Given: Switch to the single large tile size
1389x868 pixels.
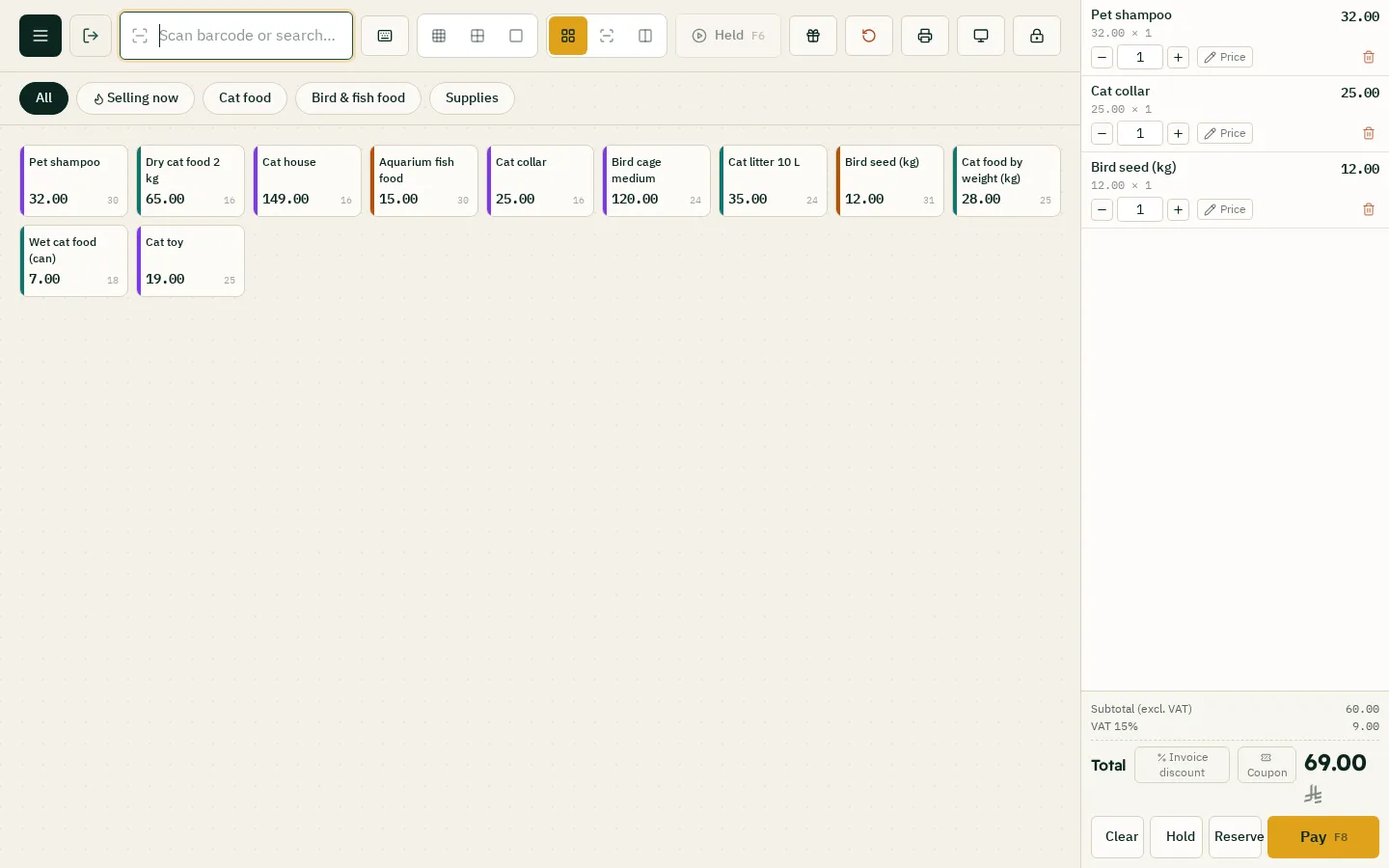Looking at the screenshot, I should coord(516,36).
